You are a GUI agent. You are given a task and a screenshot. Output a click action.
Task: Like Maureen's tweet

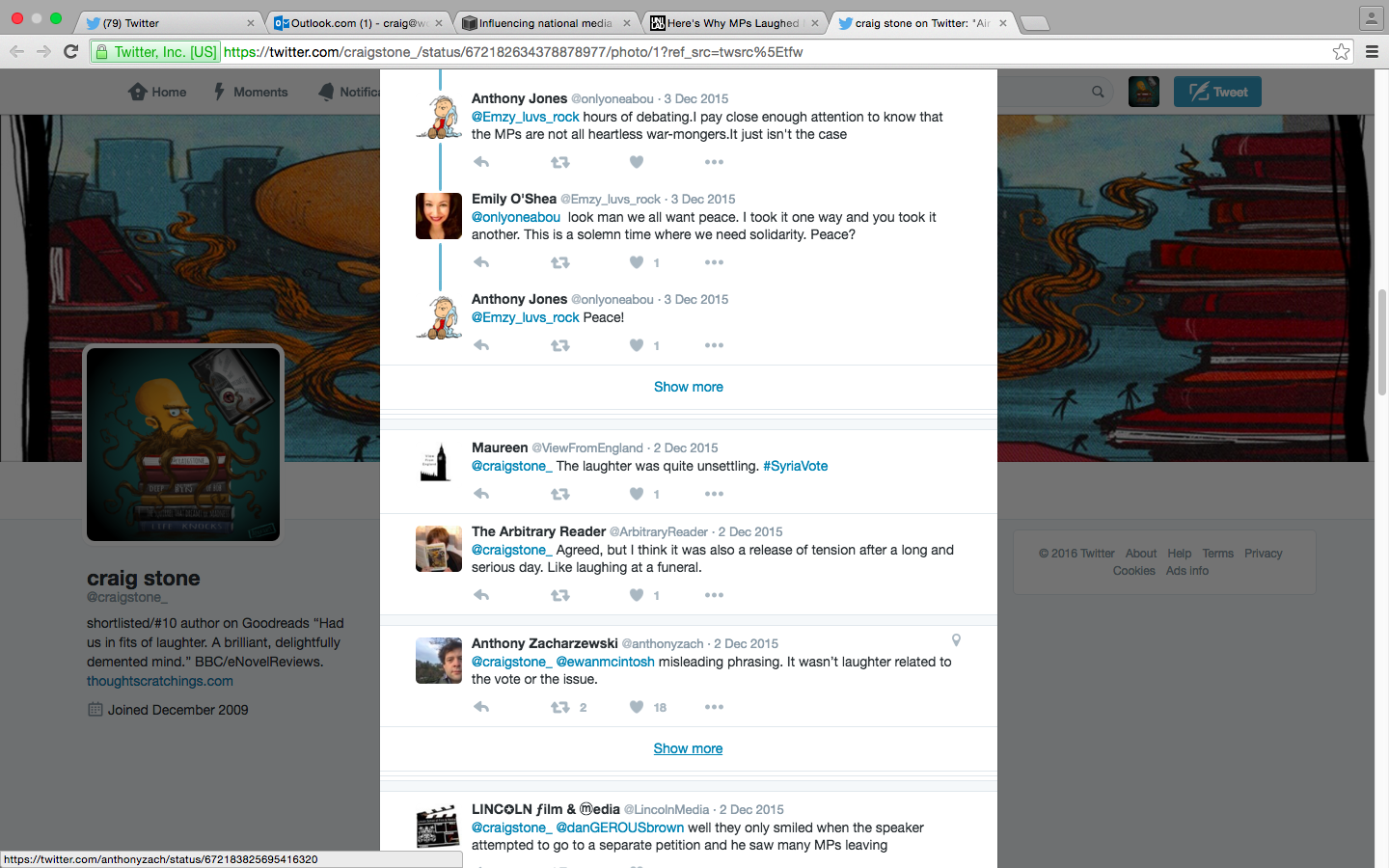(x=637, y=494)
